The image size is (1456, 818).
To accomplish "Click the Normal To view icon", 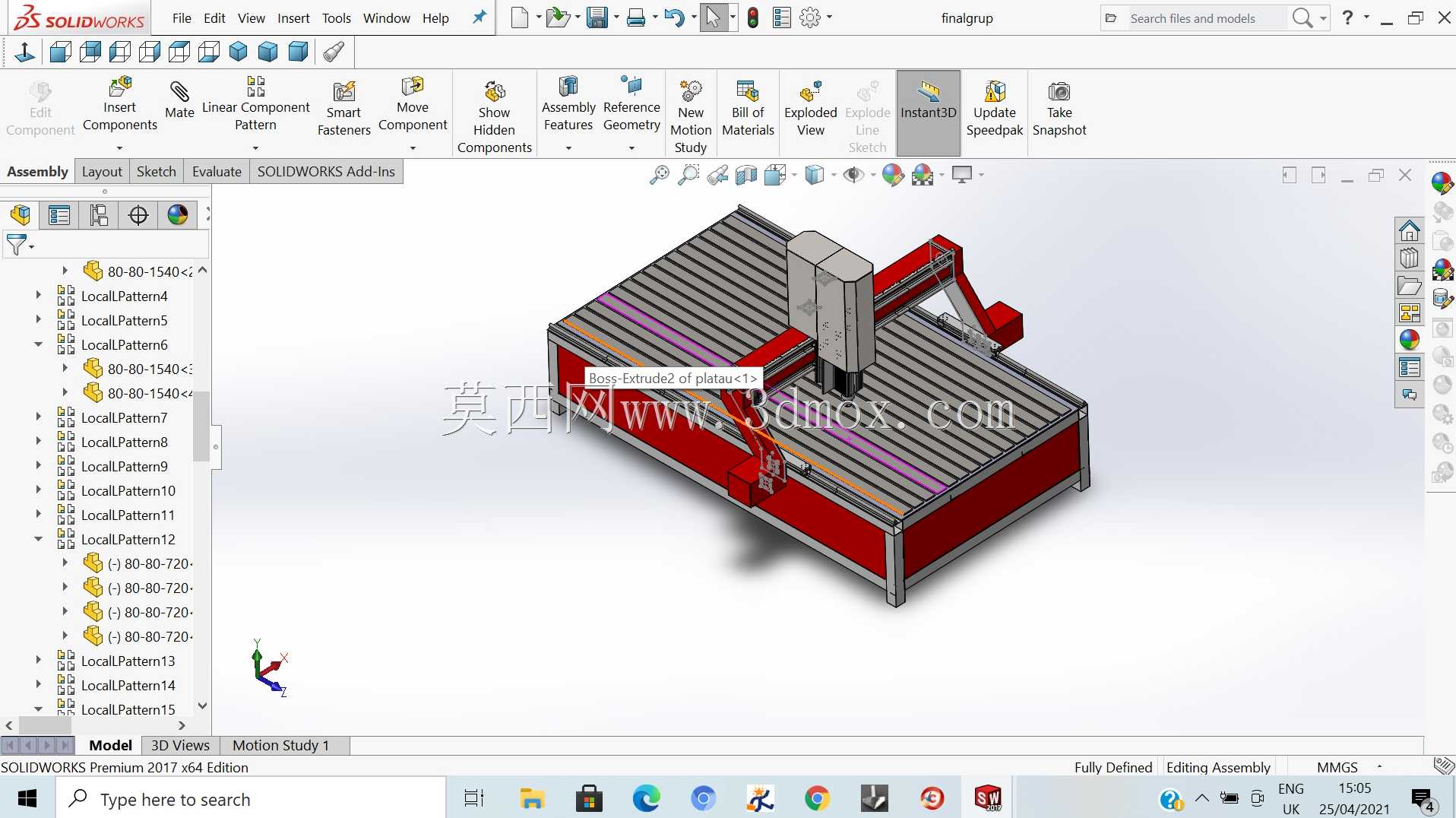I will pyautogui.click(x=25, y=52).
